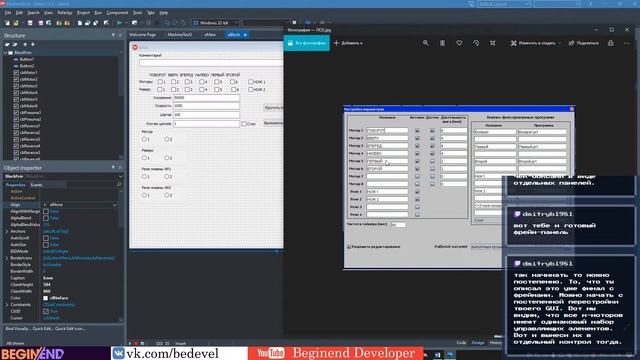
Task: Open the Component menu
Action: [117, 13]
